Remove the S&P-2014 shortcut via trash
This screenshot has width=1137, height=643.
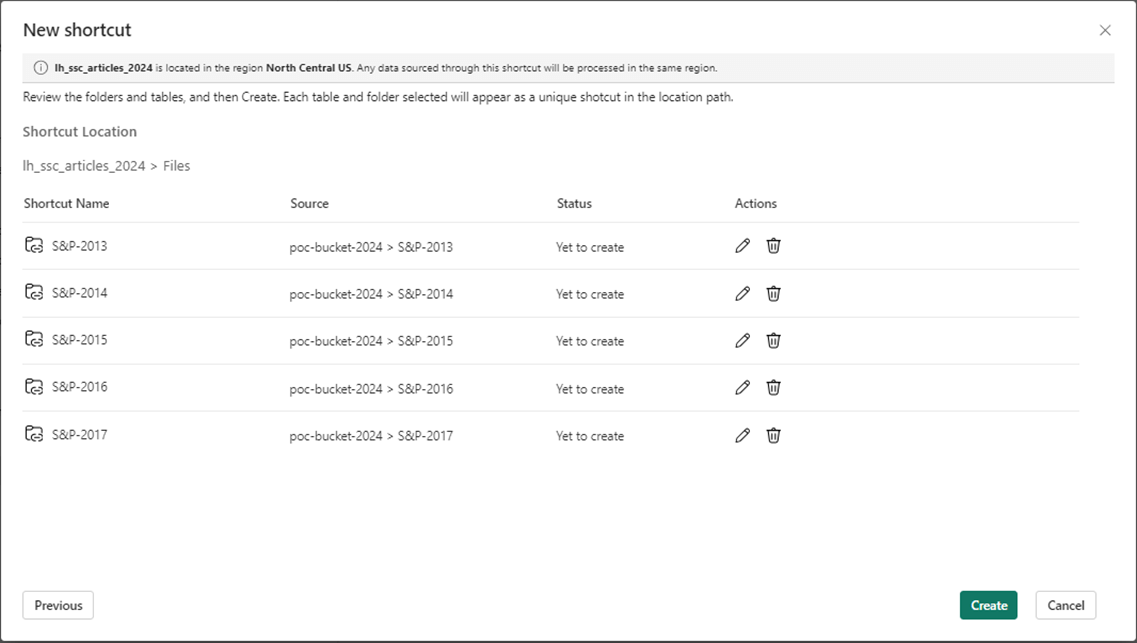point(773,293)
